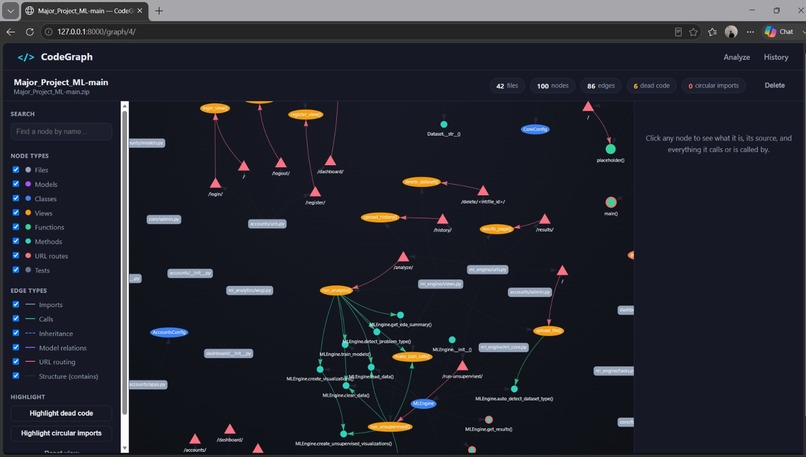Toggle the Tests node type checkbox
806x457 pixels.
(x=16, y=269)
